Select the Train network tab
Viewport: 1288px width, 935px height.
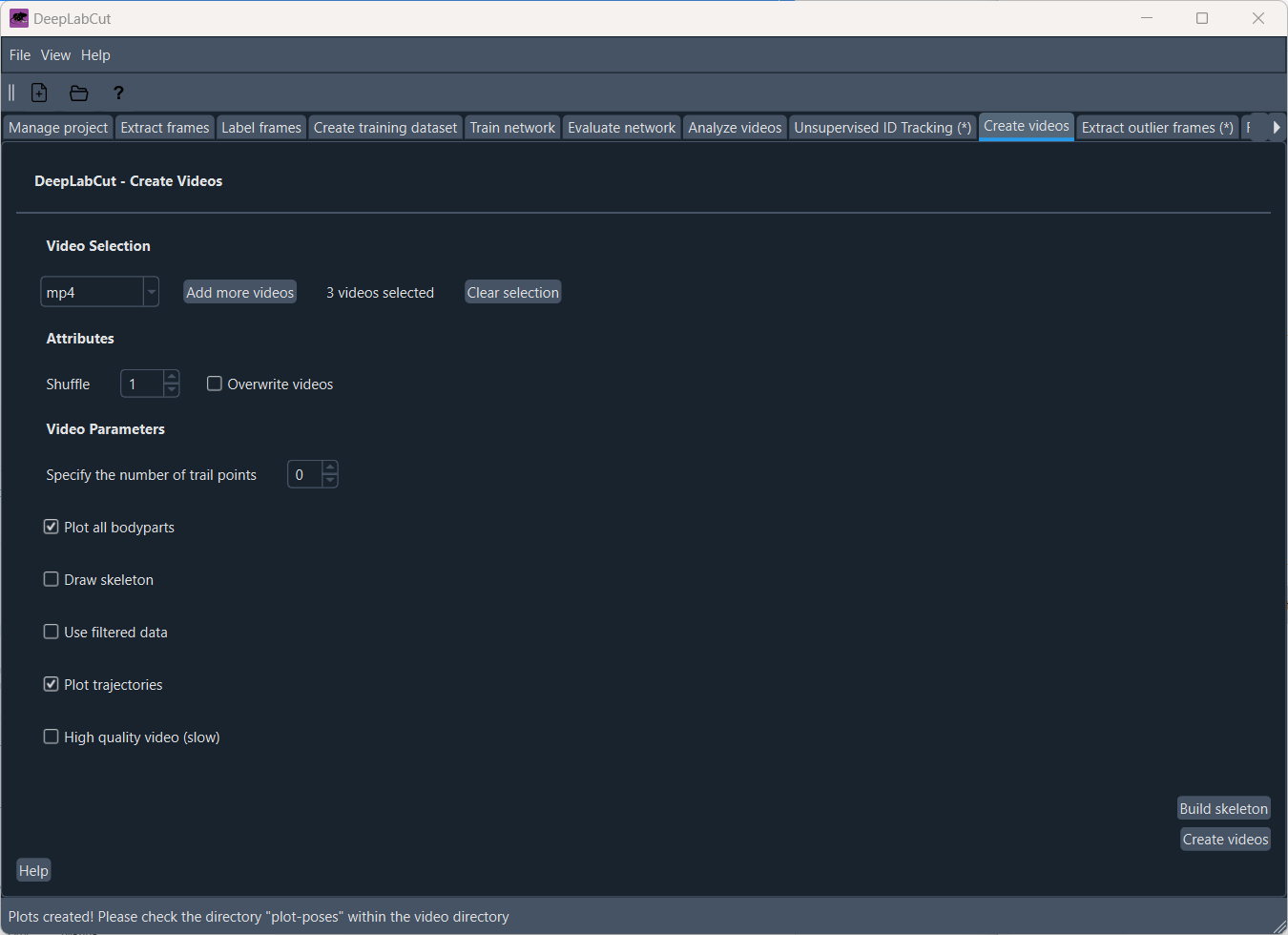(512, 128)
